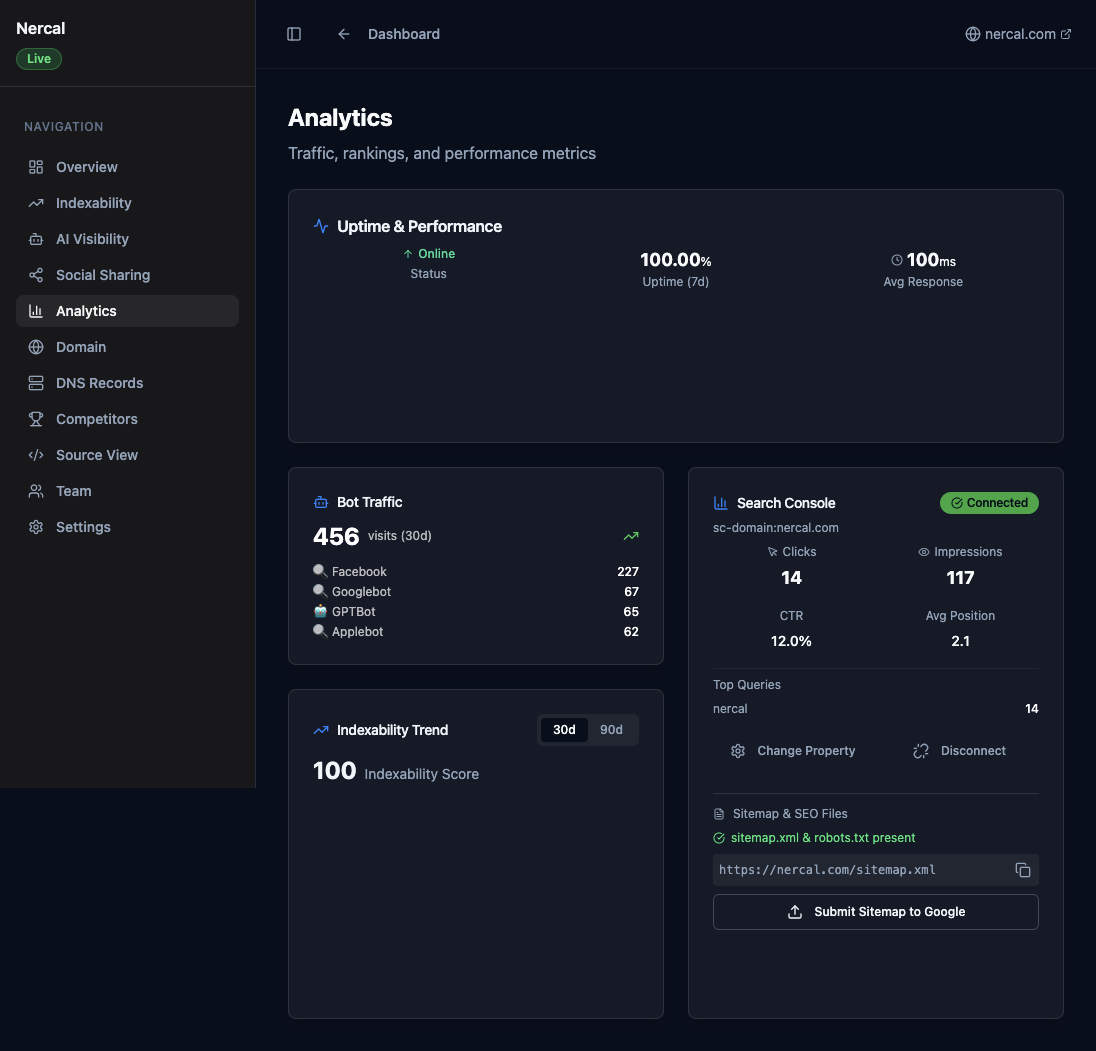Click the Connected status badge
Image resolution: width=1096 pixels, height=1051 pixels.
click(x=989, y=503)
